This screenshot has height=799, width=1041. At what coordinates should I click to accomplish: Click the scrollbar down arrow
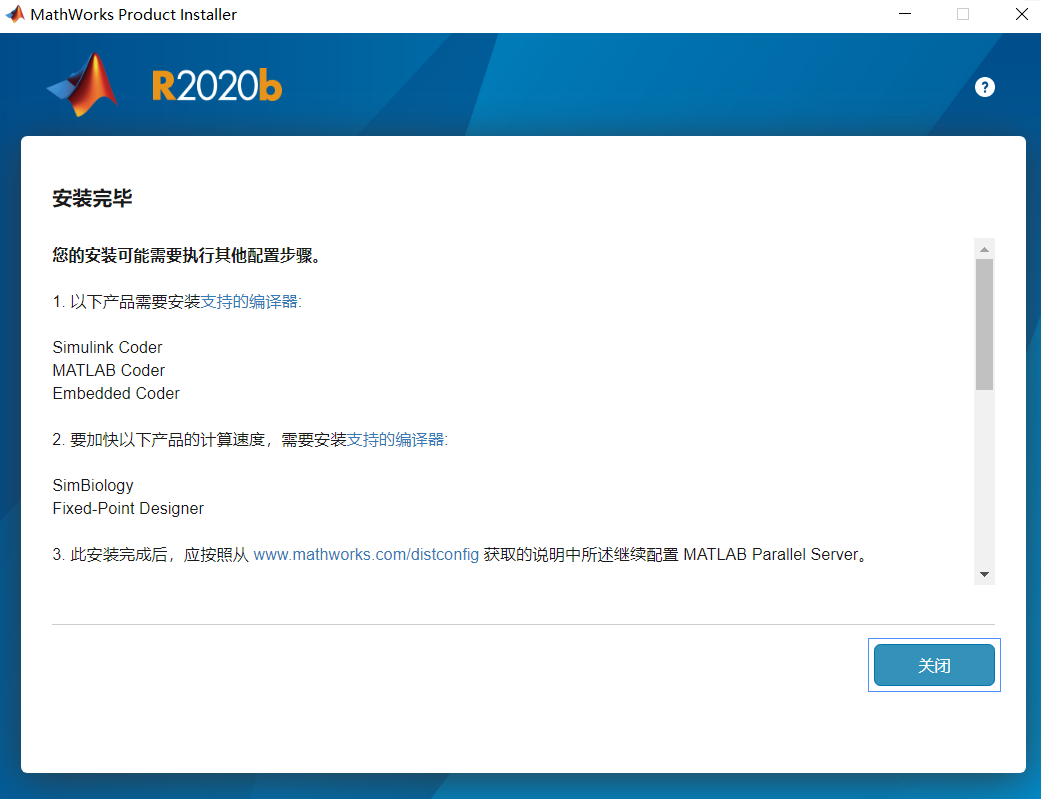pyautogui.click(x=985, y=575)
